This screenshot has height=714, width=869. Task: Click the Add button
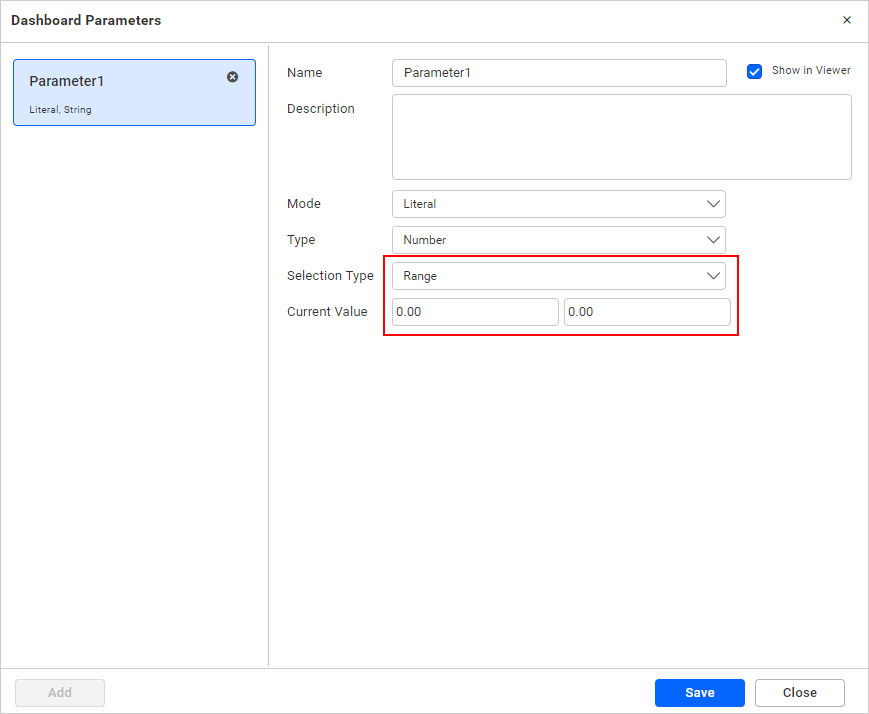click(x=59, y=692)
